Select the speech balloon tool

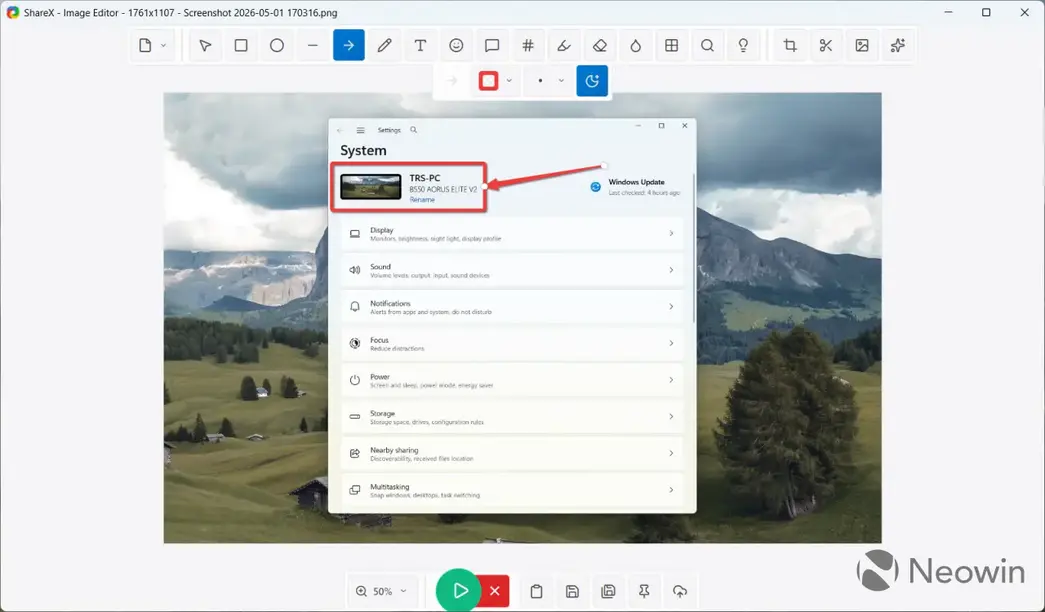(x=492, y=45)
